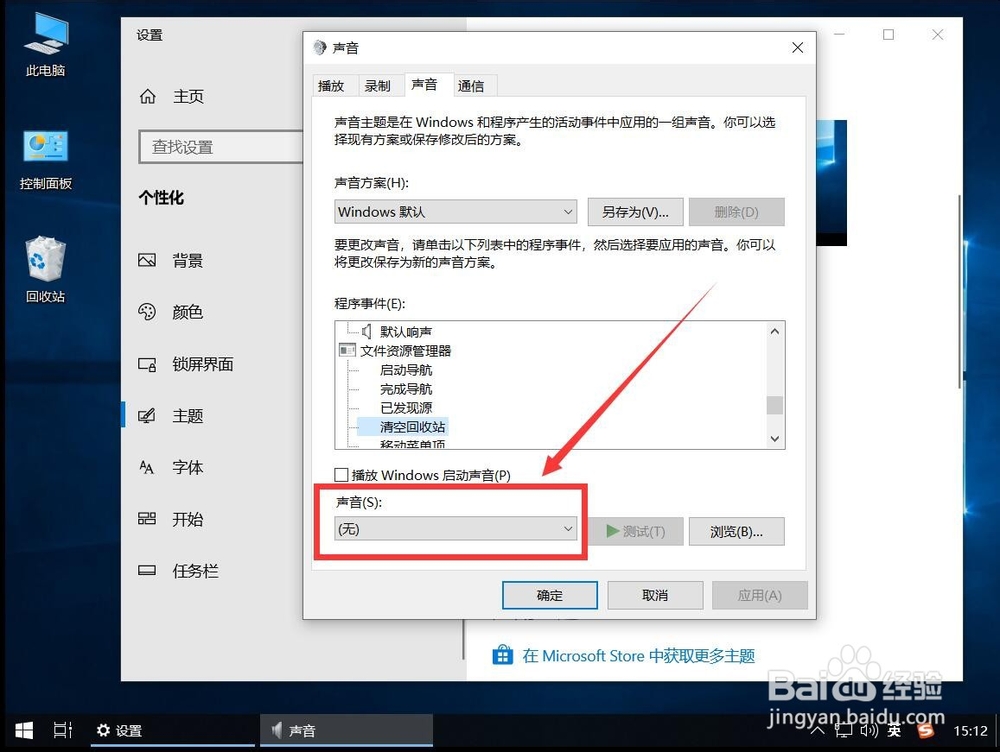Click the Sogou input method tray icon

click(925, 731)
